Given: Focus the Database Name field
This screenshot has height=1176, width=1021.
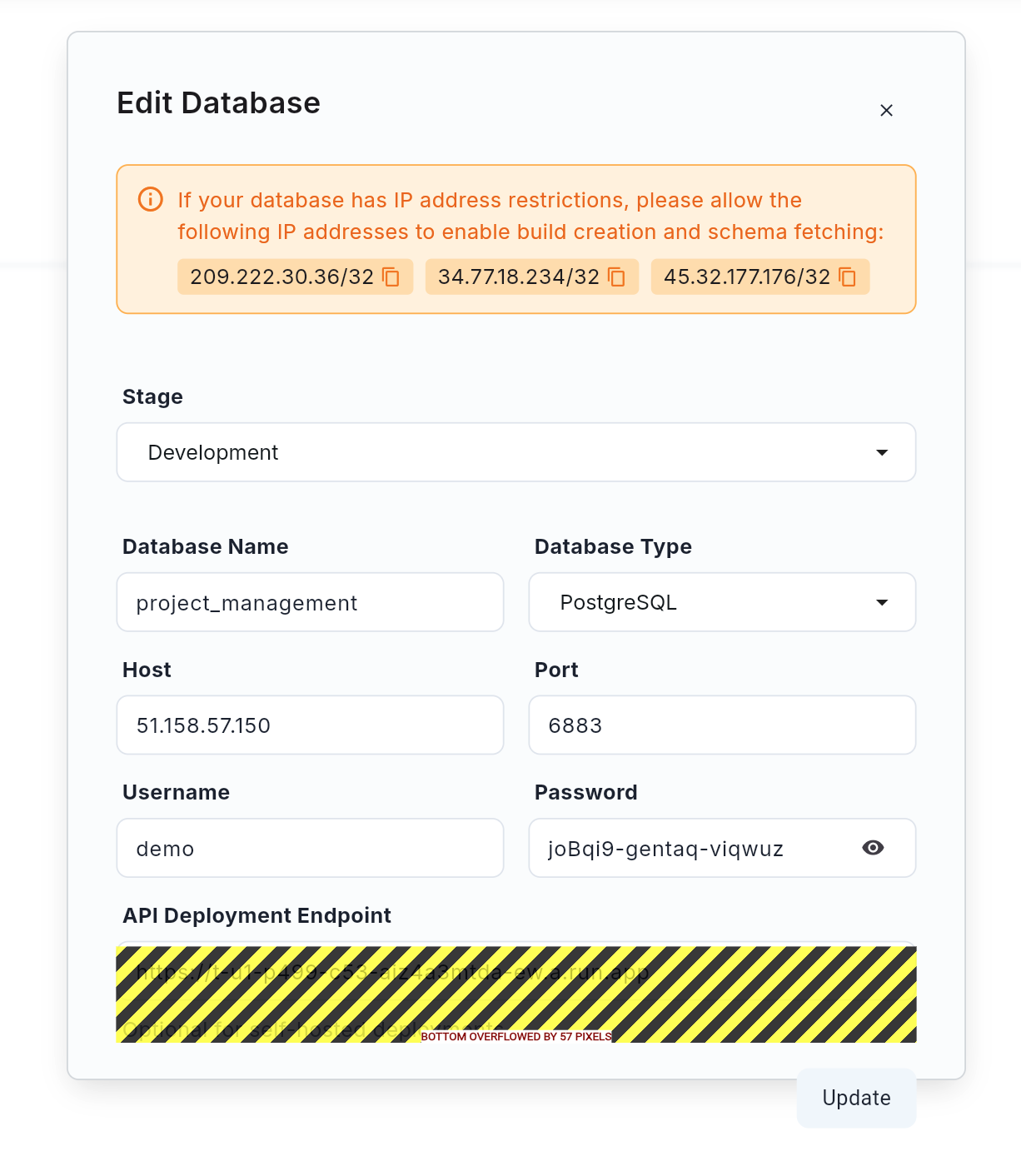Looking at the screenshot, I should 310,602.
